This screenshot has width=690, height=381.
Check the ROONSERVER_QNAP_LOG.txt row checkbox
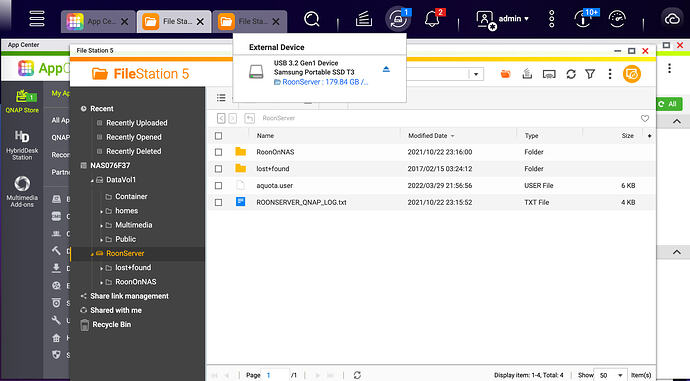coord(218,202)
